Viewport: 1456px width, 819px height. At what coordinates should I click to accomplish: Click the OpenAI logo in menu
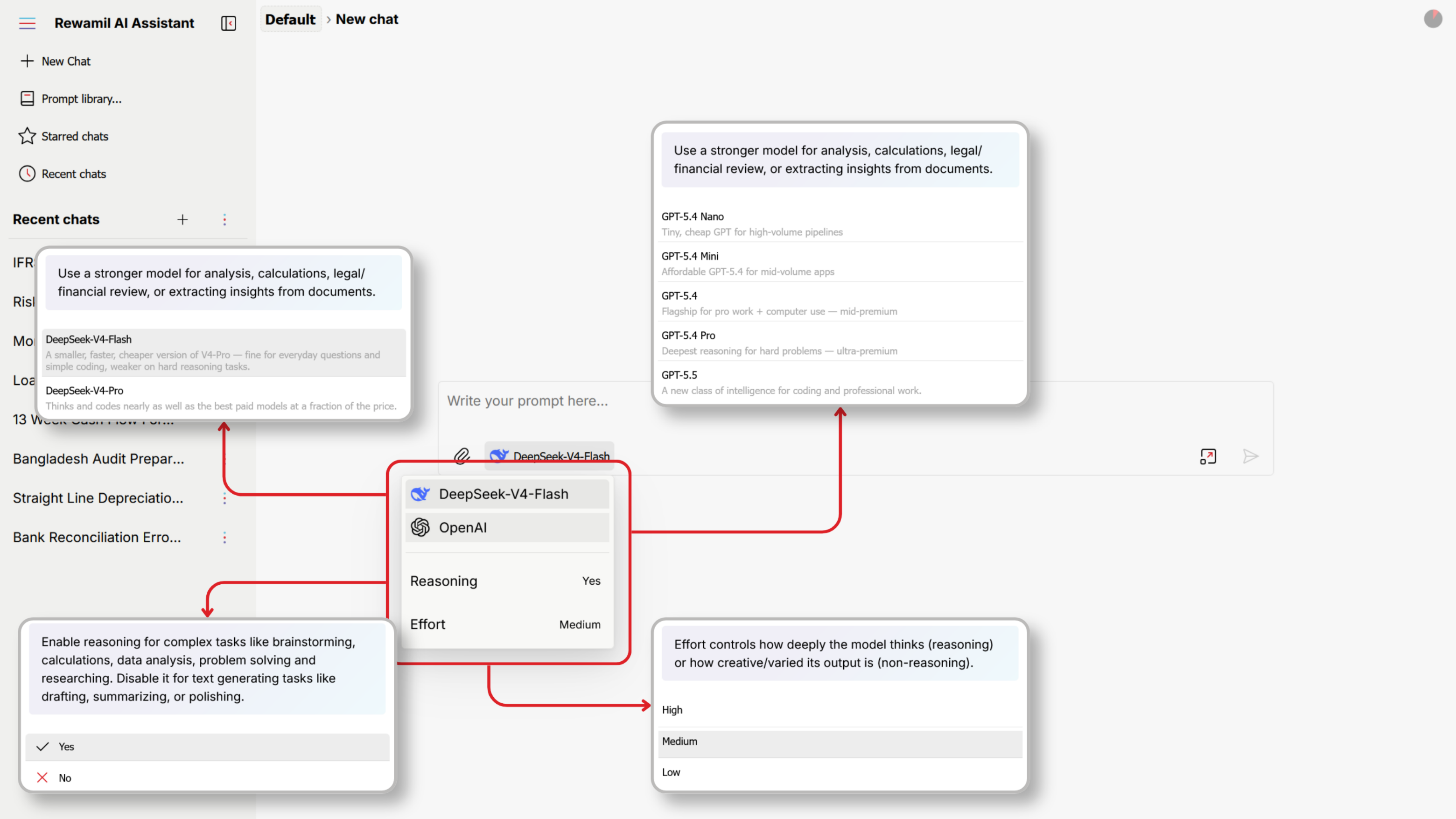[x=420, y=527]
